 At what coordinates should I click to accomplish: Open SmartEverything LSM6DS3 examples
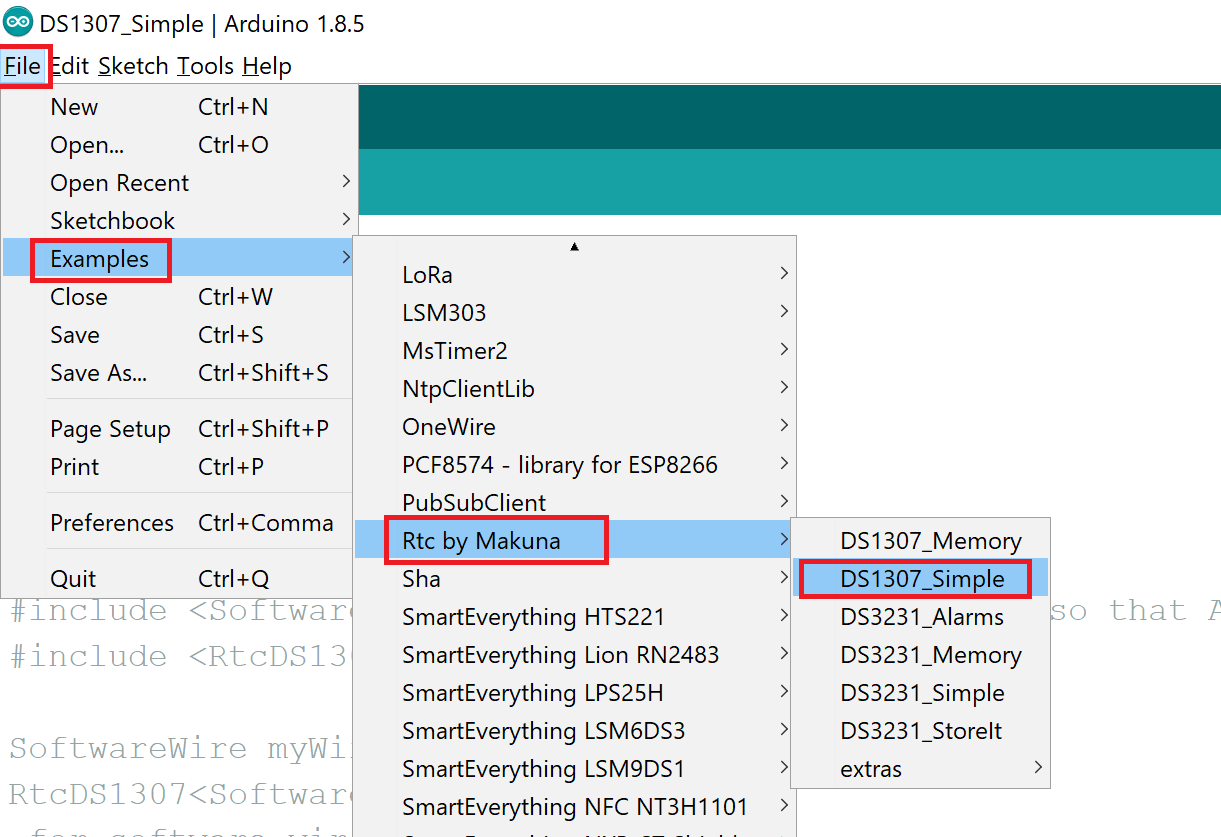click(575, 731)
